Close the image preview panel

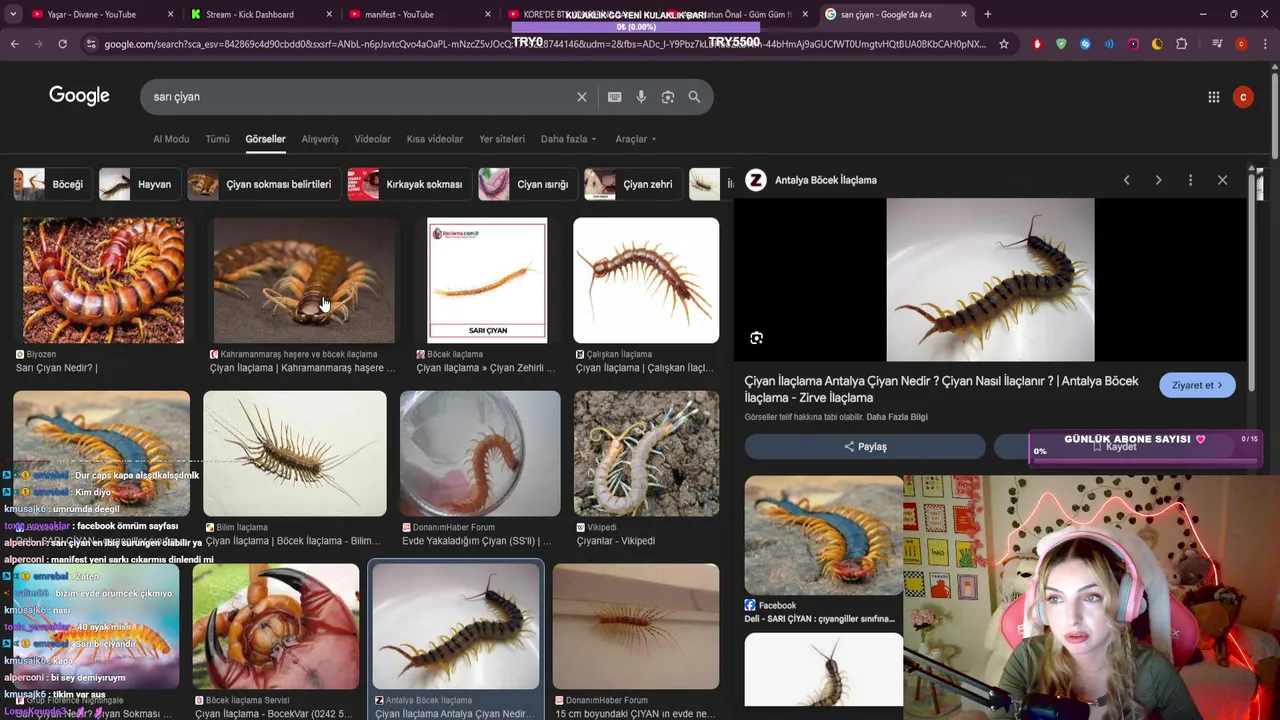point(1222,180)
